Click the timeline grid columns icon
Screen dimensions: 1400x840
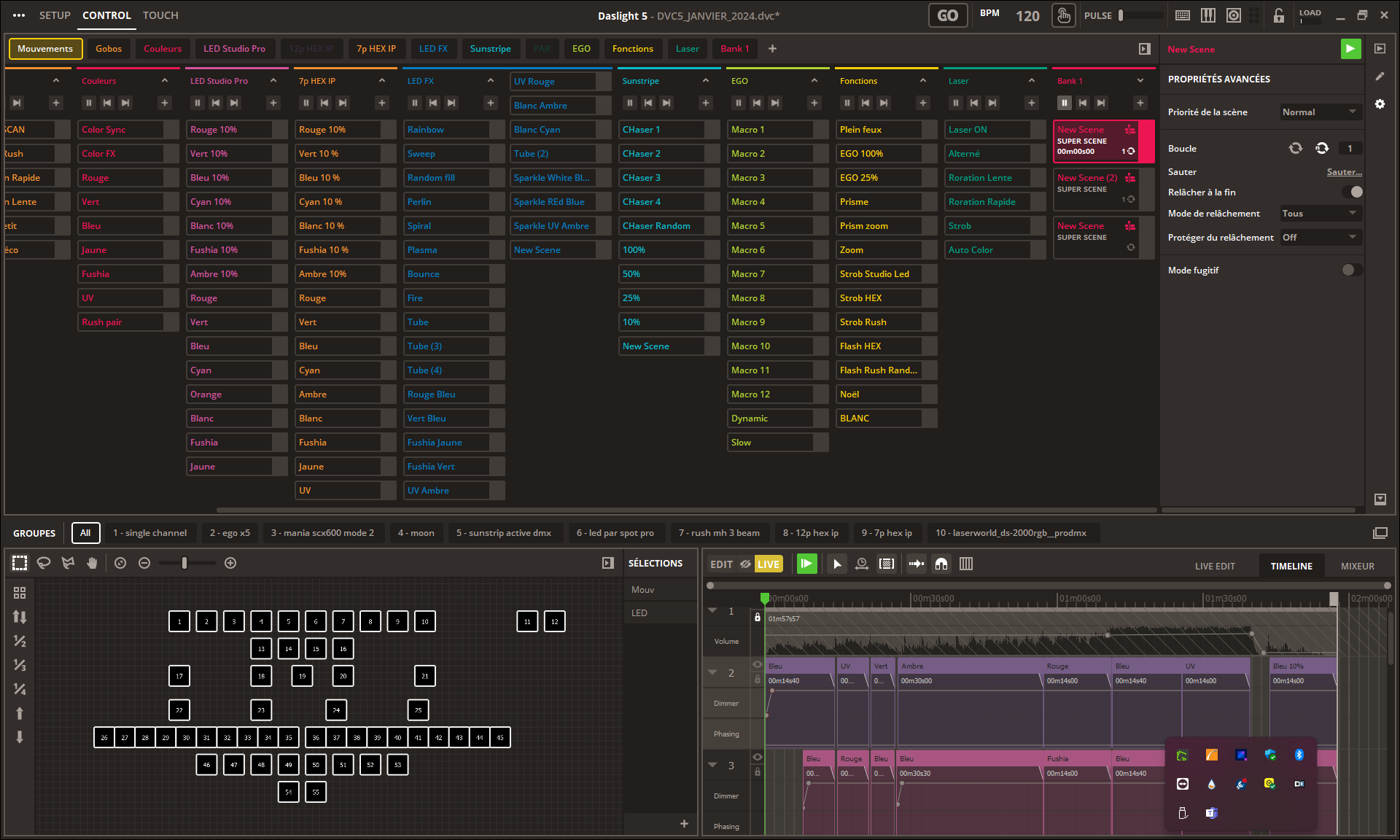click(966, 564)
